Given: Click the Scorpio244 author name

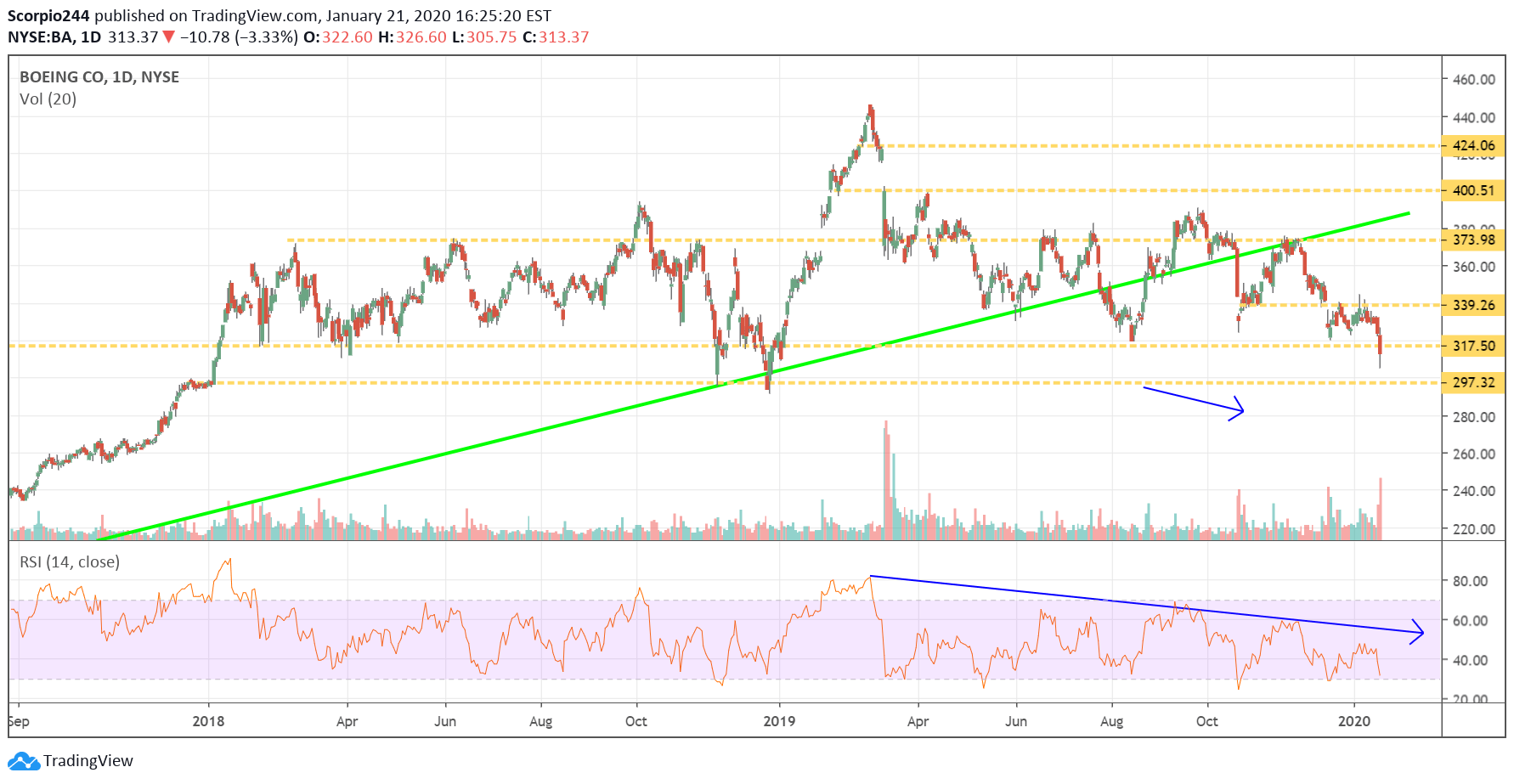Looking at the screenshot, I should point(48,16).
